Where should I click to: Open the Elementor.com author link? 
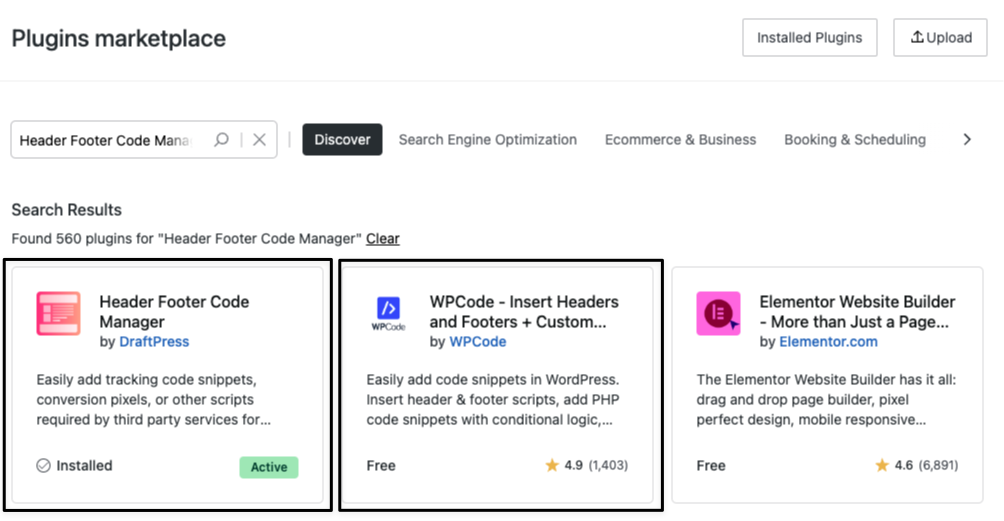pos(828,342)
